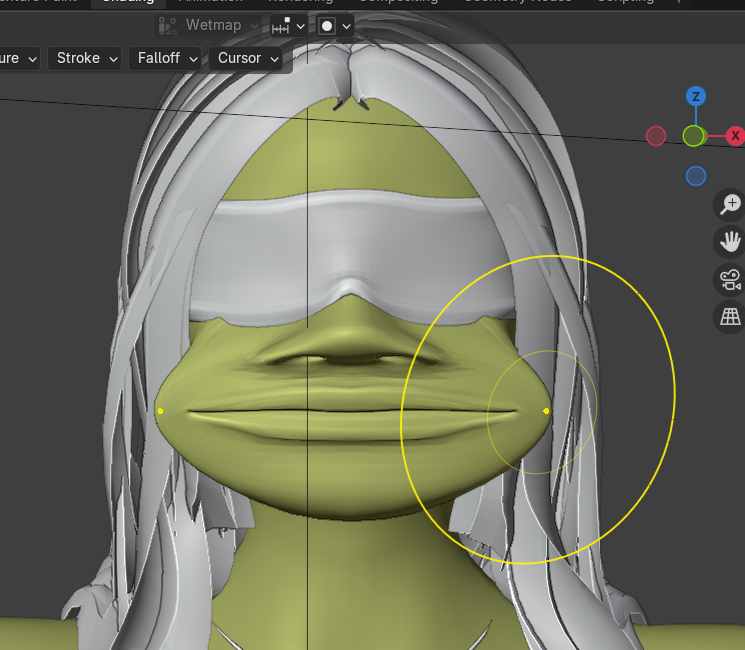The image size is (745, 650).
Task: Toggle perspective/orthographic grid icon
Action: tap(730, 317)
